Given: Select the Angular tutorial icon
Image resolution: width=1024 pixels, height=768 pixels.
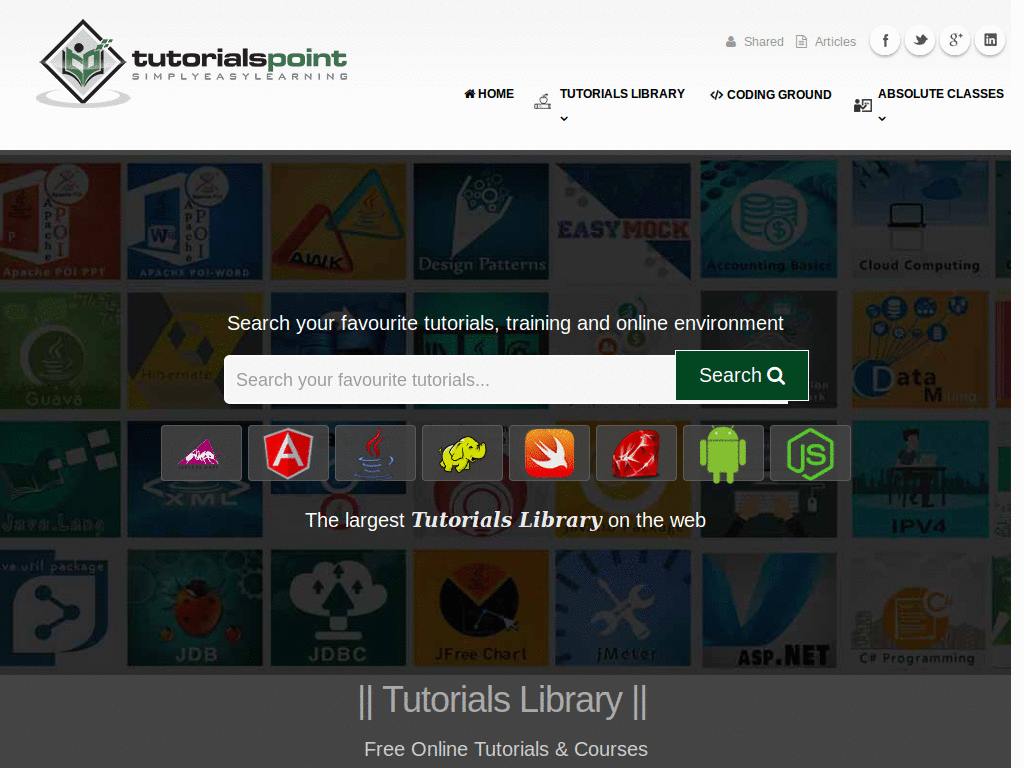Looking at the screenshot, I should 288,452.
